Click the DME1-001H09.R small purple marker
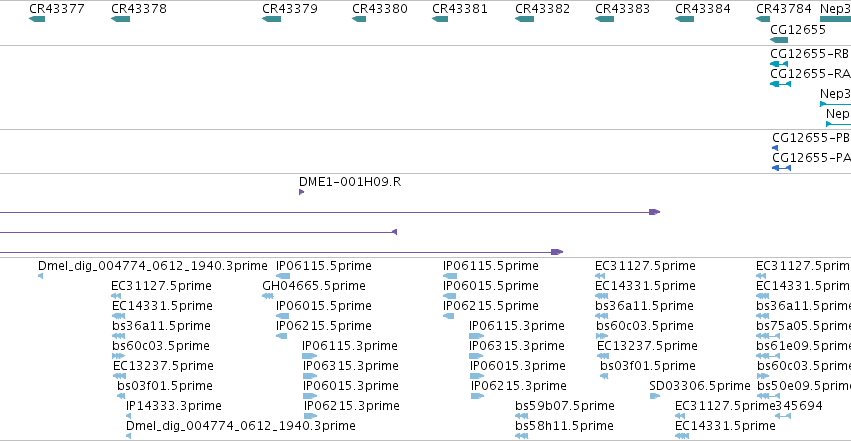Image resolution: width=851 pixels, height=441 pixels. 302,192
